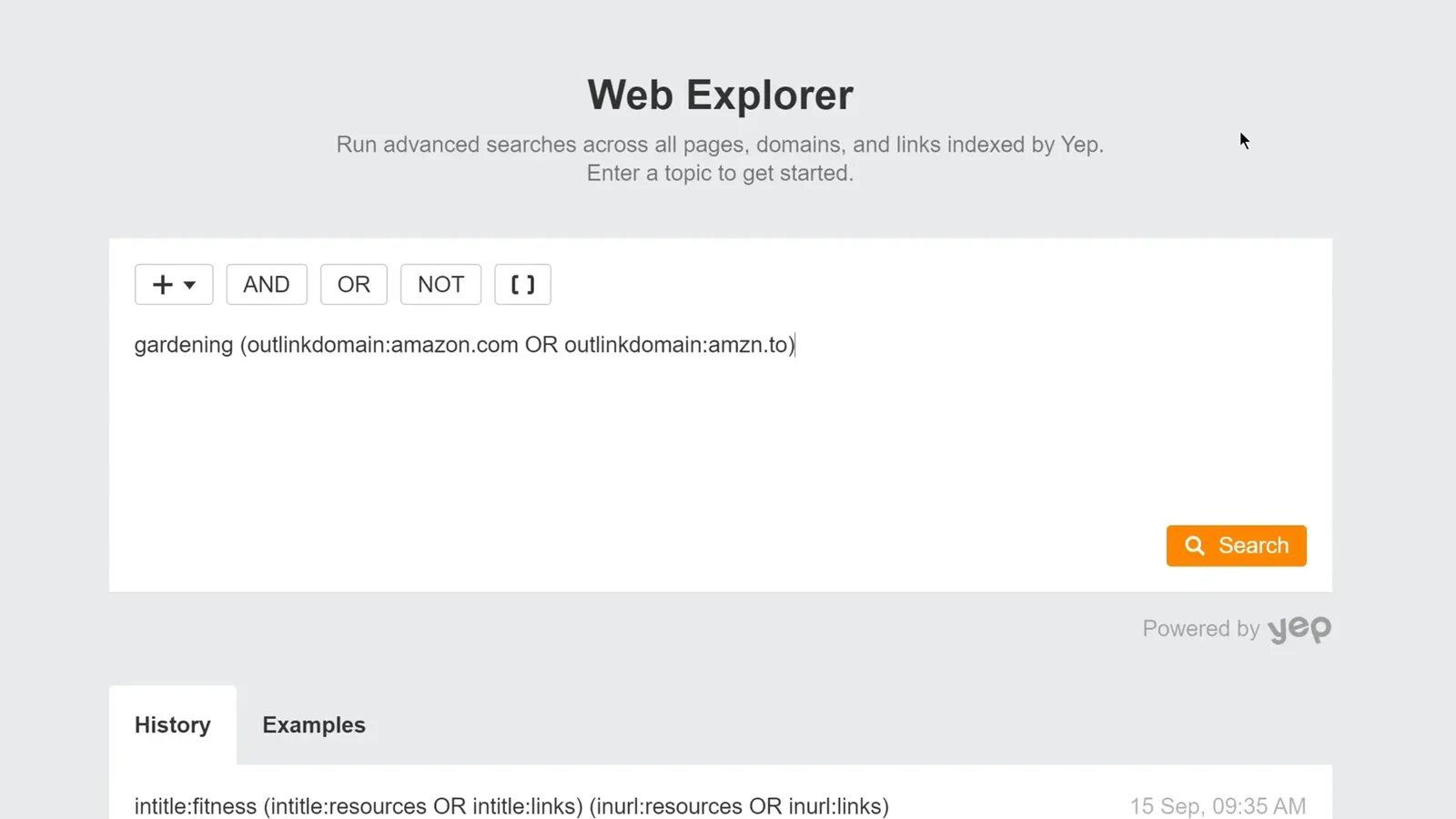
Task: Click the magnifying glass icon in Search
Action: pyautogui.click(x=1195, y=545)
